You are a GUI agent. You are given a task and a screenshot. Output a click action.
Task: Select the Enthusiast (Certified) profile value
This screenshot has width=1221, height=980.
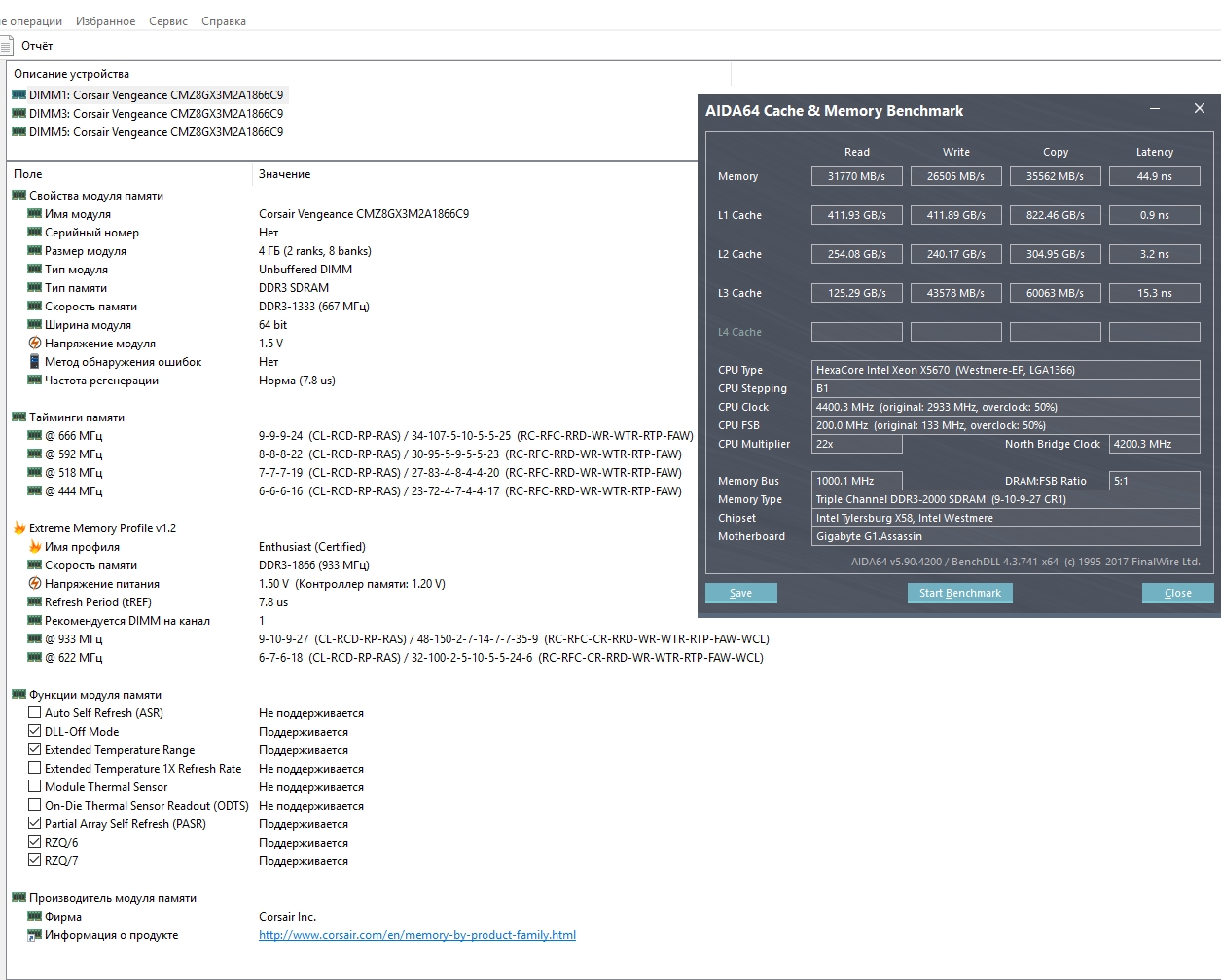312,547
